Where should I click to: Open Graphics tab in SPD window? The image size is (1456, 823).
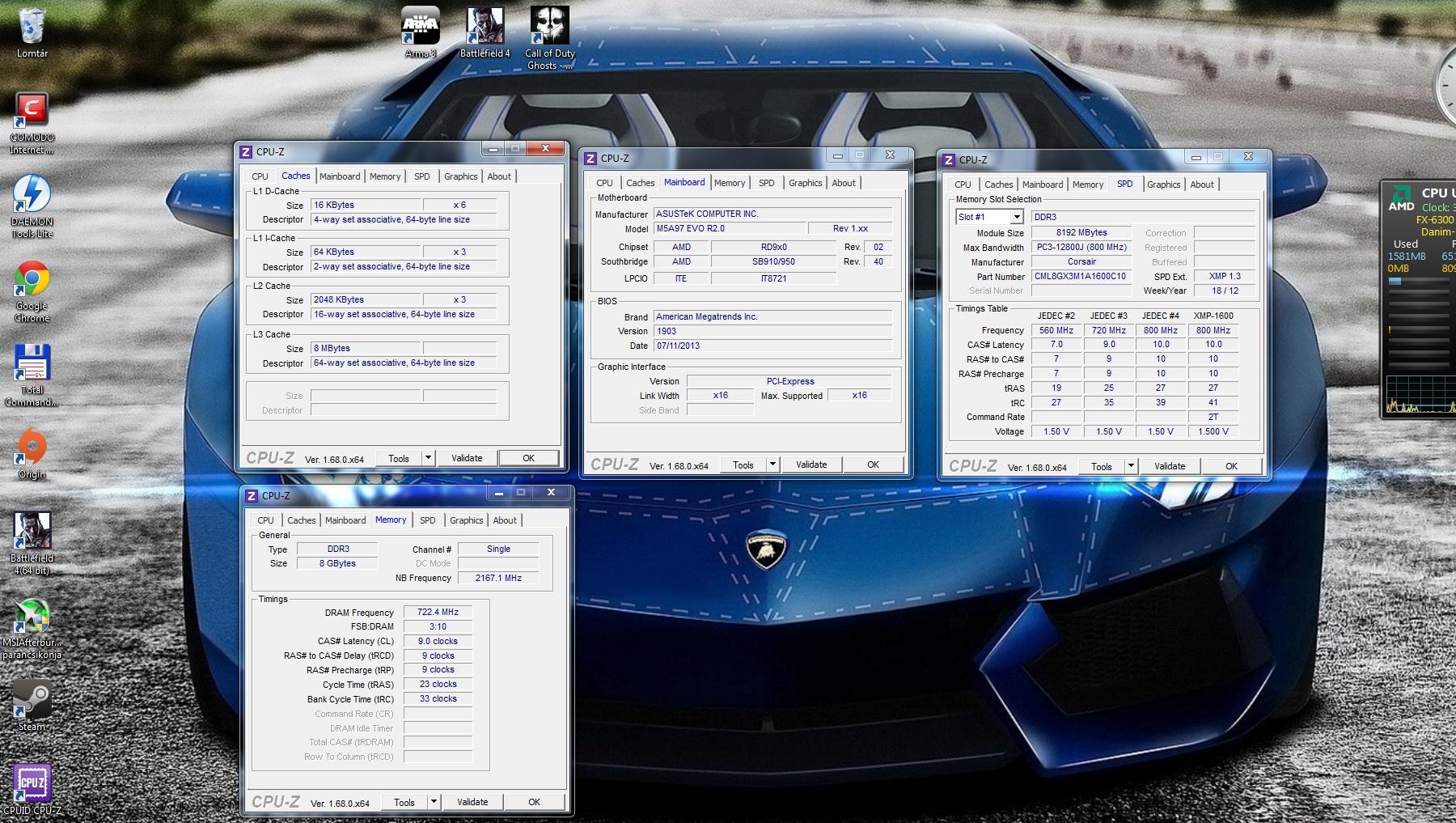(x=1164, y=185)
